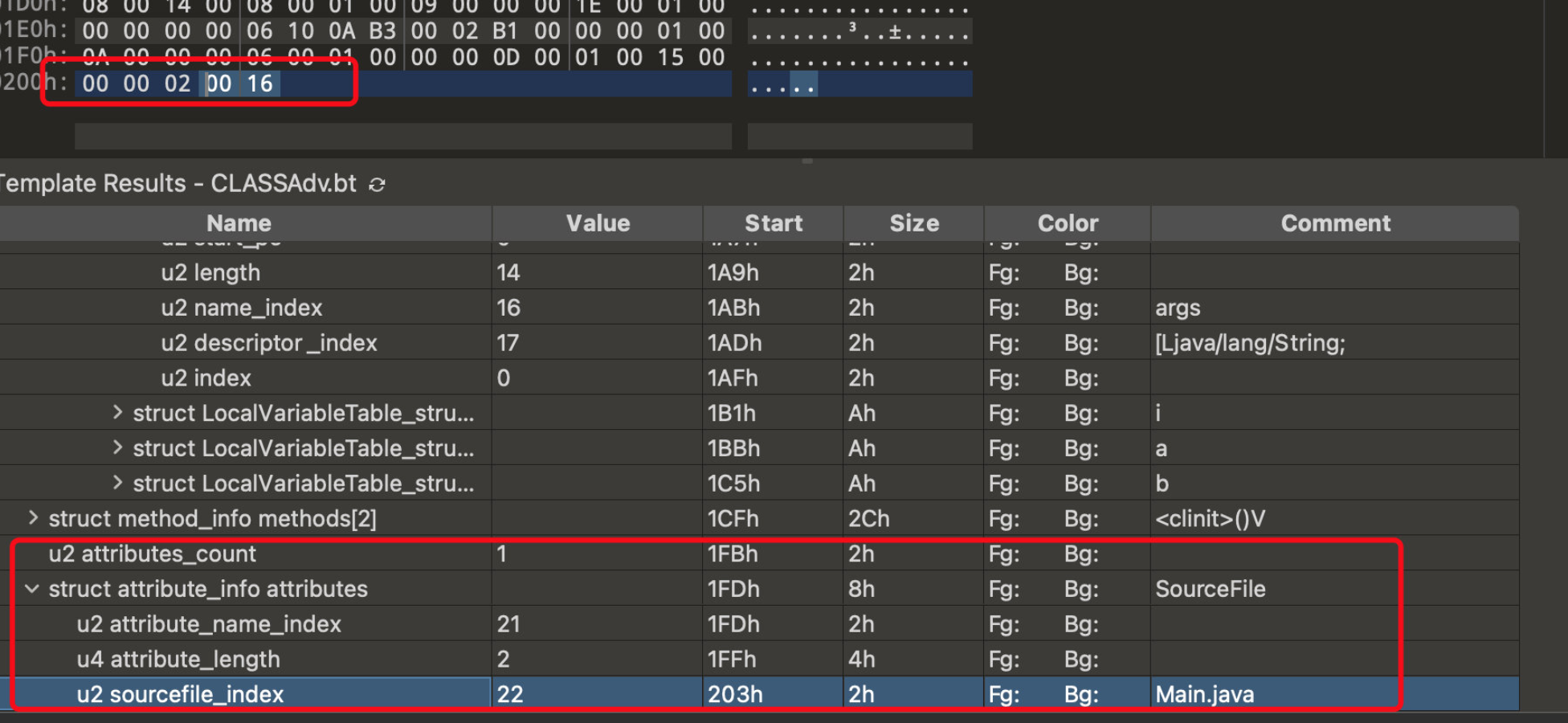This screenshot has width=1568, height=723.
Task: Select the 'u2 name_index' row
Action: point(759,308)
